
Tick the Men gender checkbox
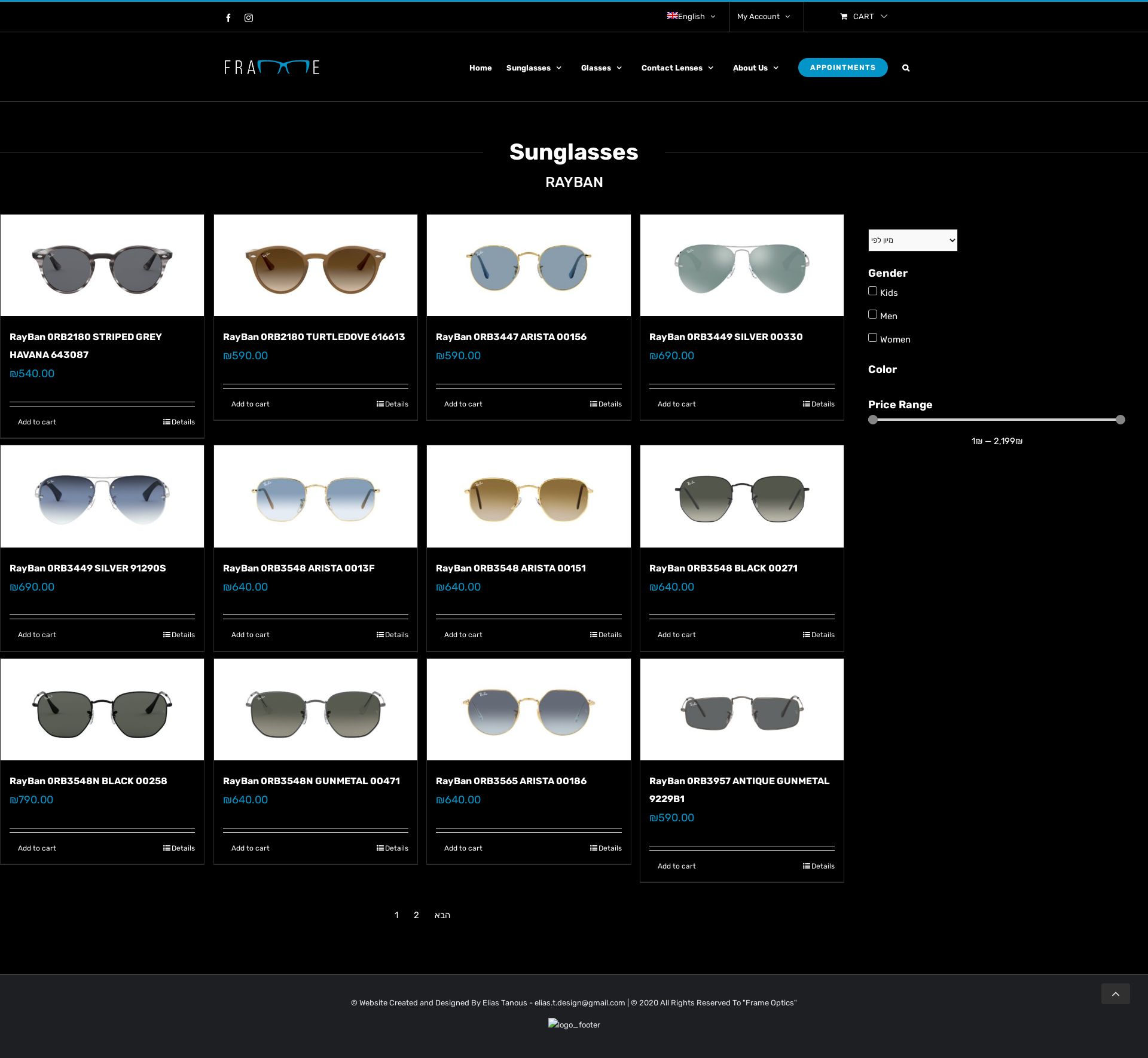[873, 314]
